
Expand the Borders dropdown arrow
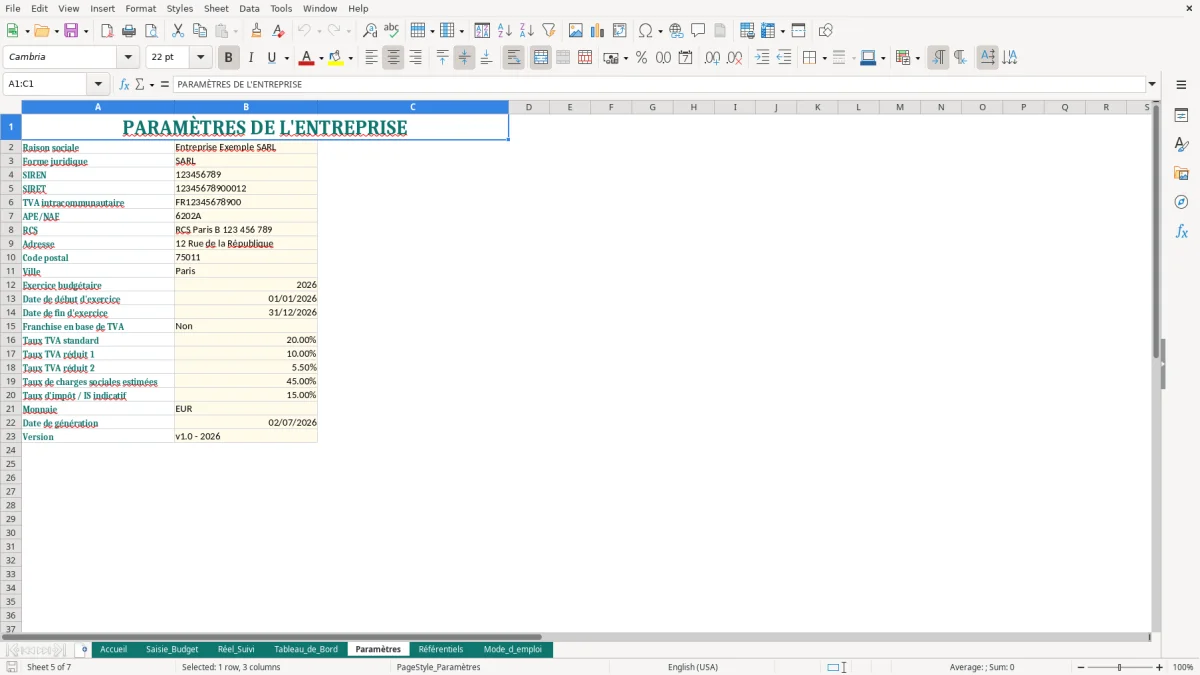pyautogui.click(x=824, y=58)
